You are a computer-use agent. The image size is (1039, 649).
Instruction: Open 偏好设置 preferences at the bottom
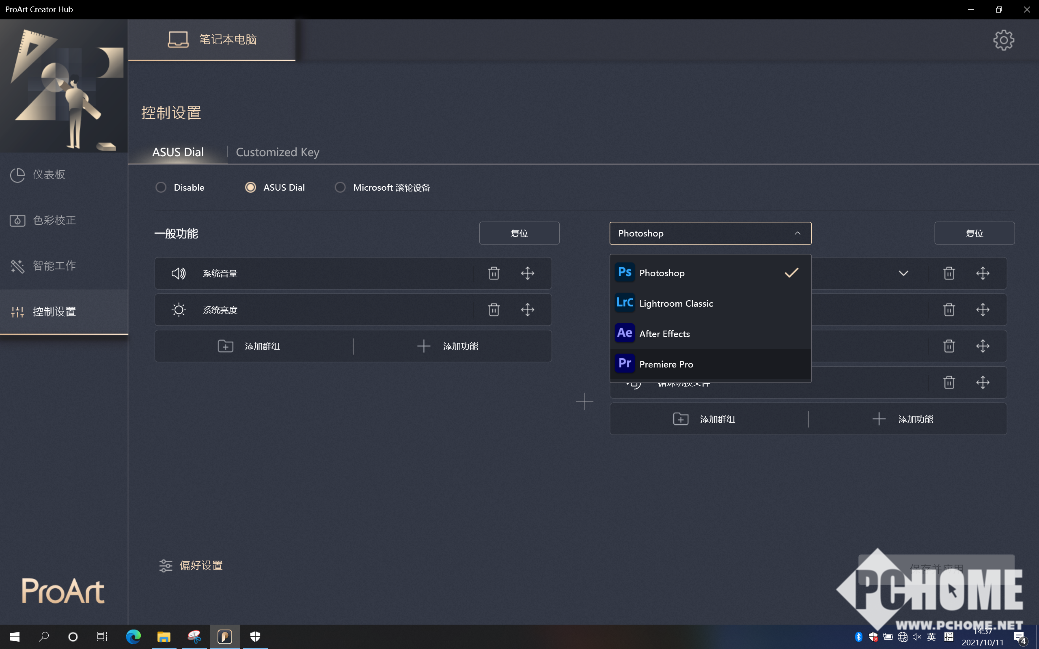(x=191, y=565)
